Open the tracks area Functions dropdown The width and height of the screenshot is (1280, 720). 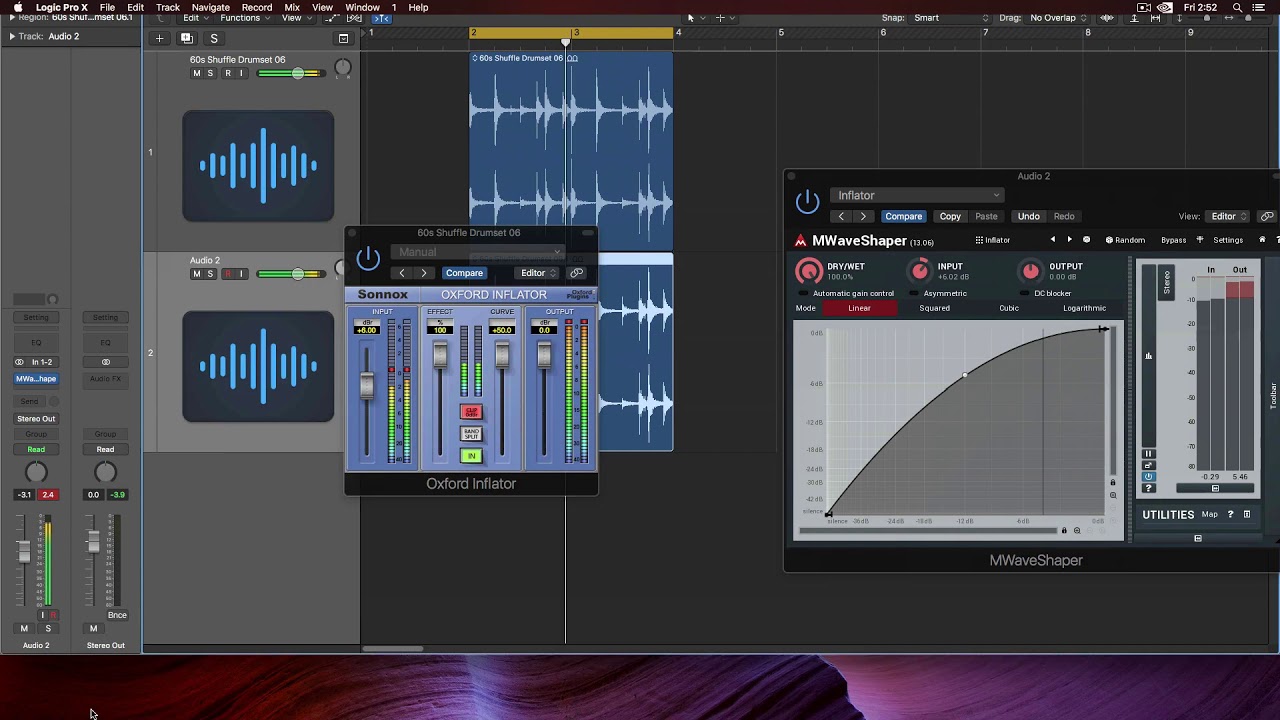click(x=245, y=18)
